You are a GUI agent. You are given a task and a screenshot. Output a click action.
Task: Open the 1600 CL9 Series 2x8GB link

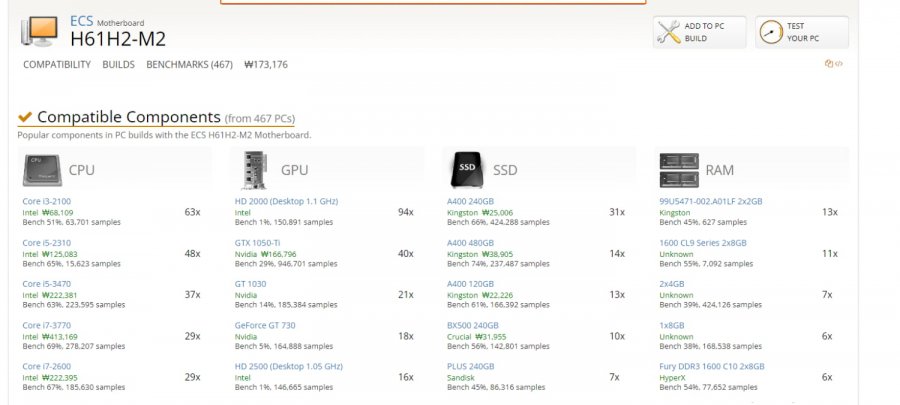[703, 243]
